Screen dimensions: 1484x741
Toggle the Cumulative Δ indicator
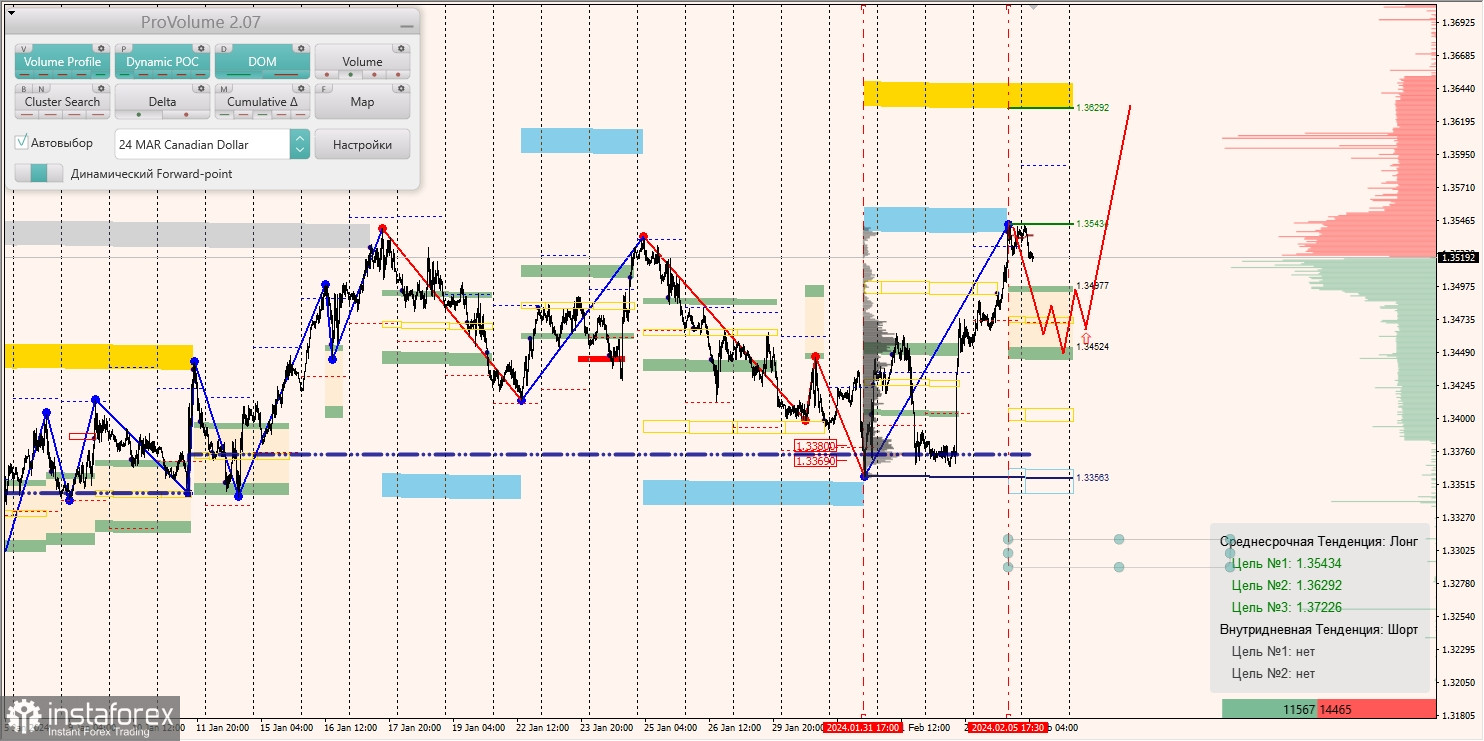pyautogui.click(x=262, y=101)
